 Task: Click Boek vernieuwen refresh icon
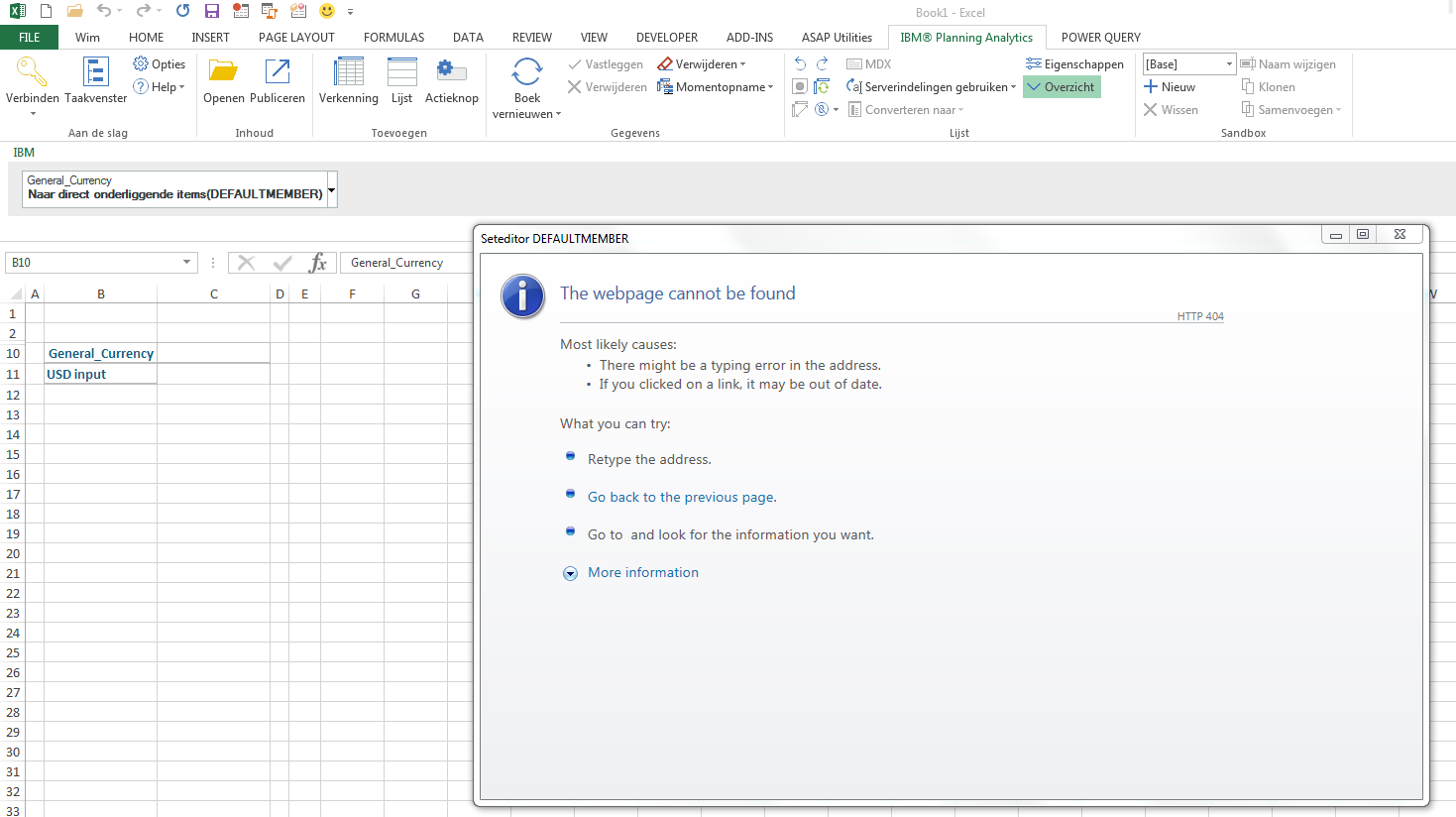point(527,72)
